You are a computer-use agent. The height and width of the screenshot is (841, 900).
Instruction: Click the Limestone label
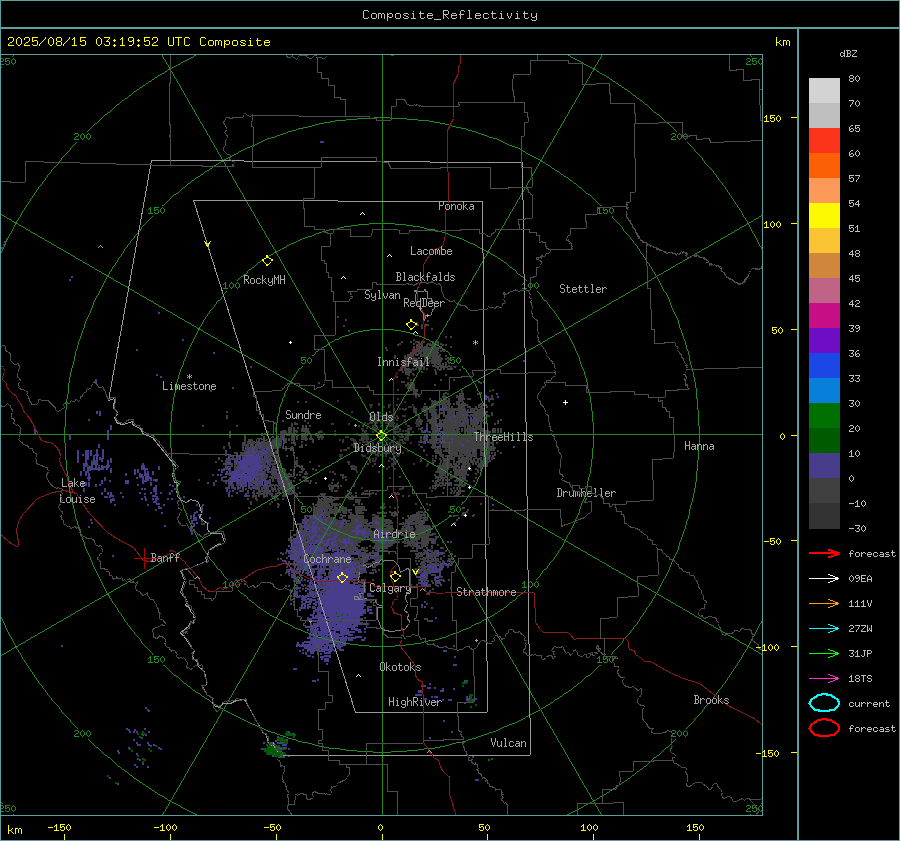pyautogui.click(x=189, y=386)
